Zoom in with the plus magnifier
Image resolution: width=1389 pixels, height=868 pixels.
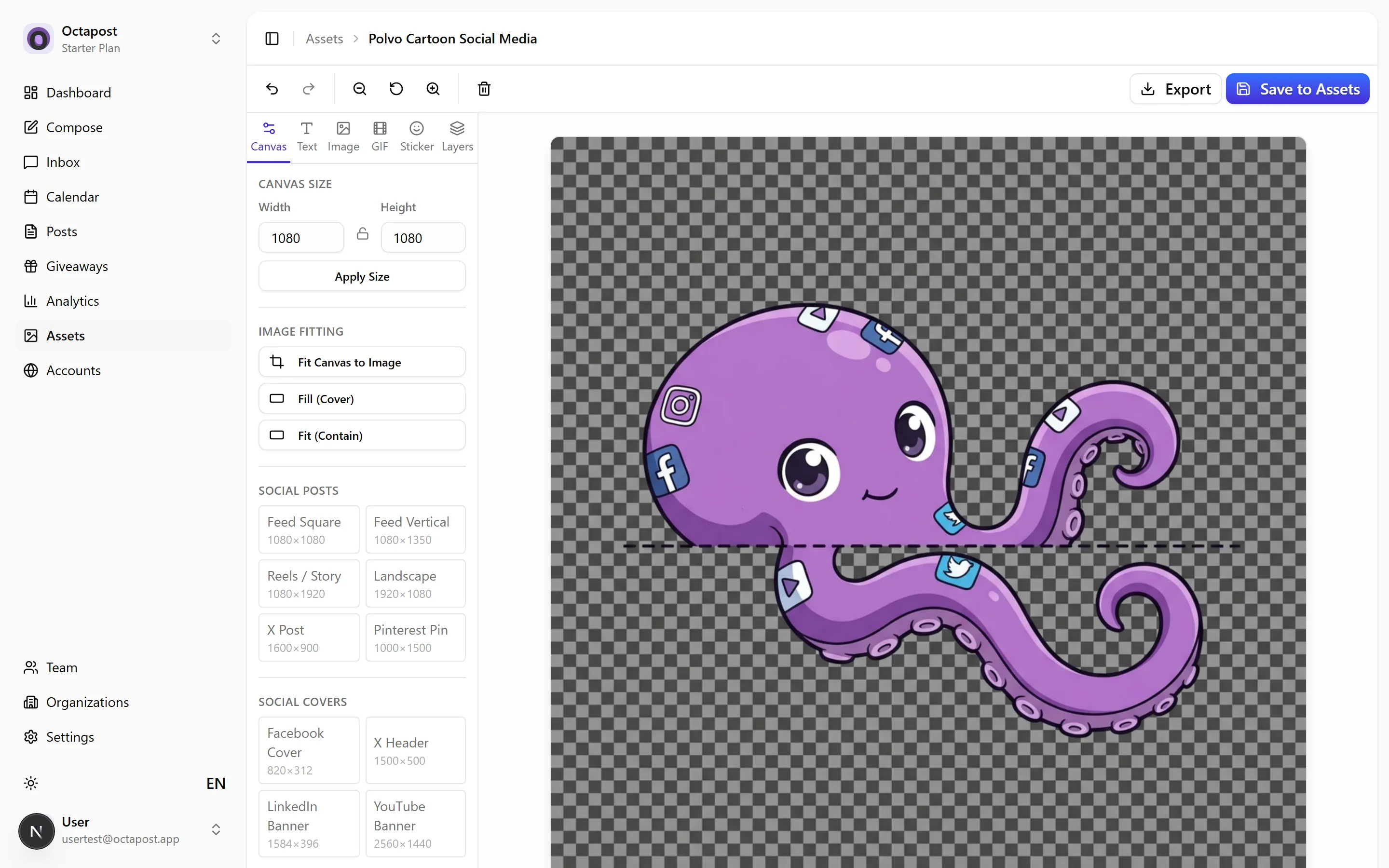click(433, 89)
